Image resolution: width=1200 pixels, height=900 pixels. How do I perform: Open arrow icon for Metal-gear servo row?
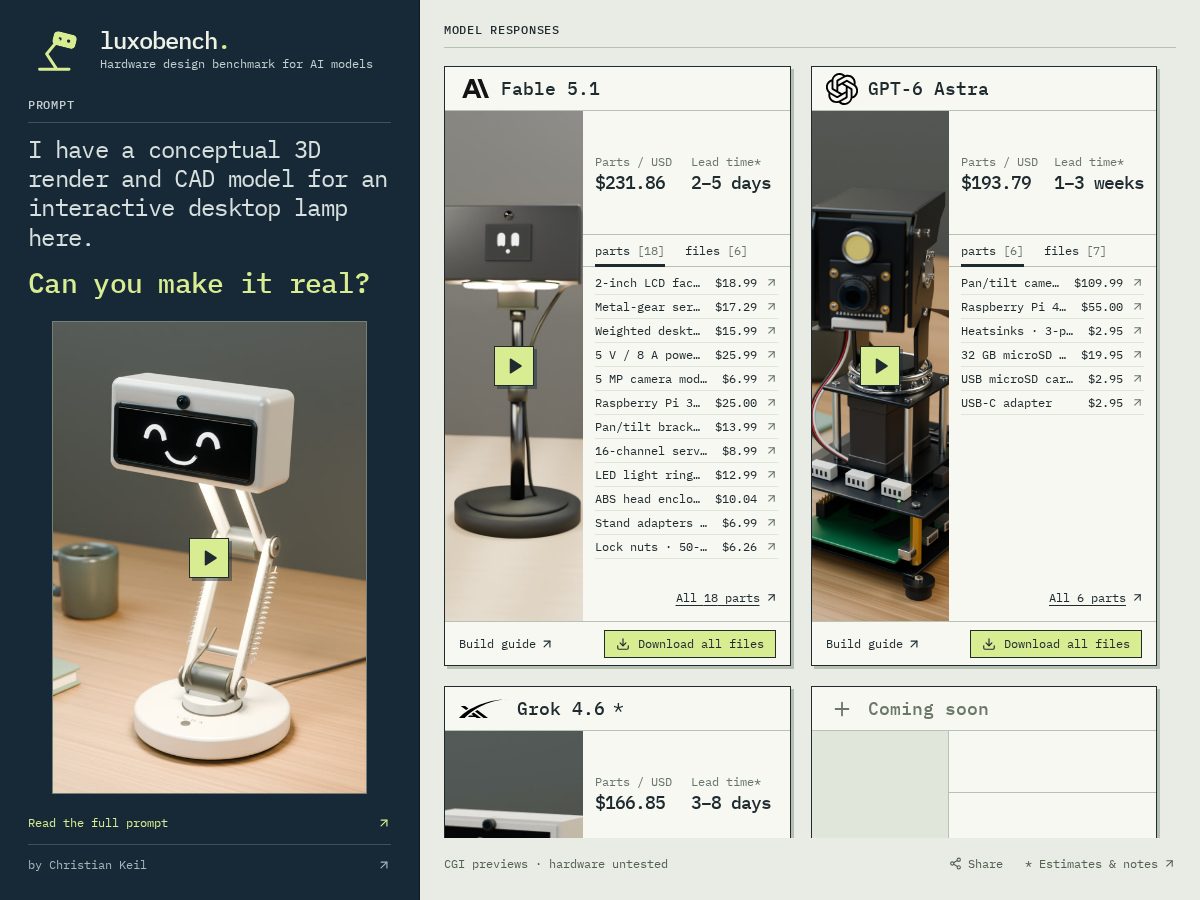[771, 307]
